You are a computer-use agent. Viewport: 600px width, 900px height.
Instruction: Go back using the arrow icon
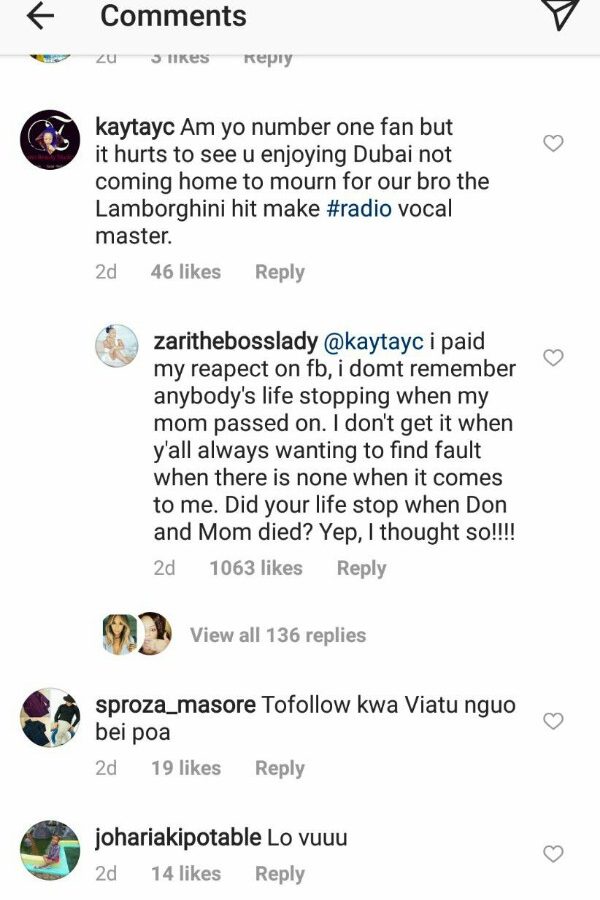pos(41,16)
